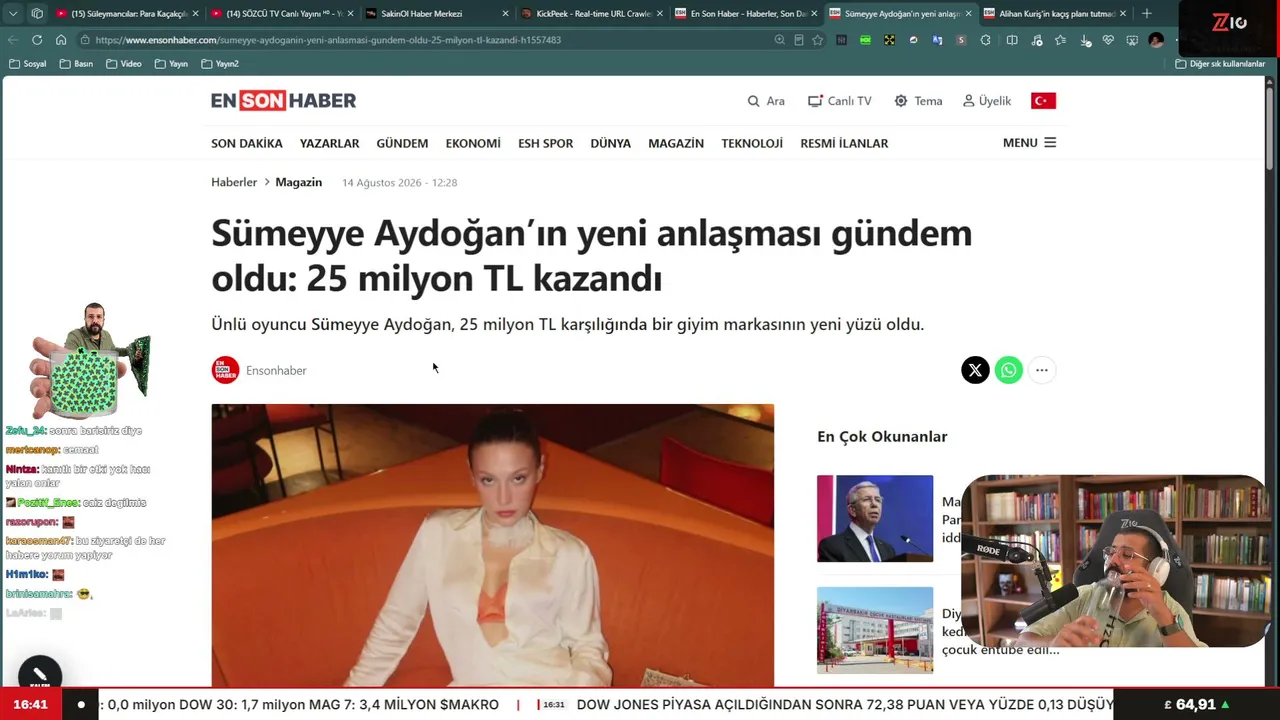Expand the MENU hamburger button

pos(1029,143)
